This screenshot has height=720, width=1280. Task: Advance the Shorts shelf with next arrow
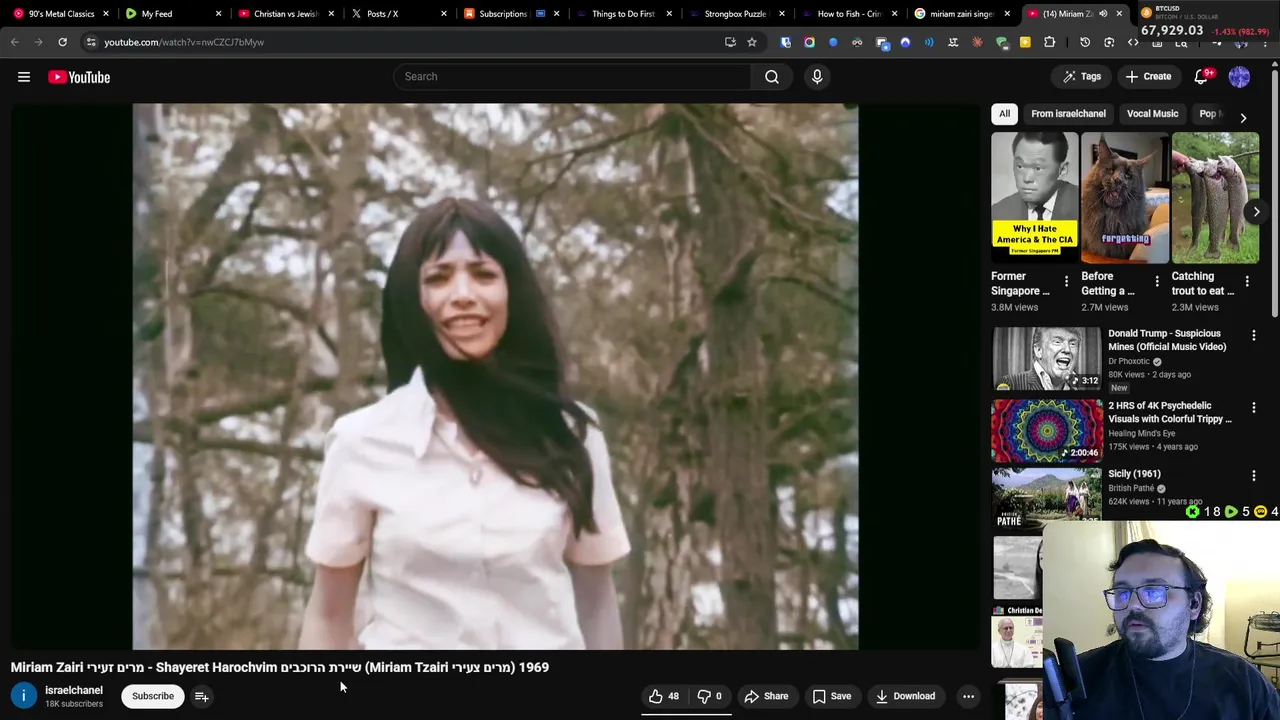point(1256,211)
